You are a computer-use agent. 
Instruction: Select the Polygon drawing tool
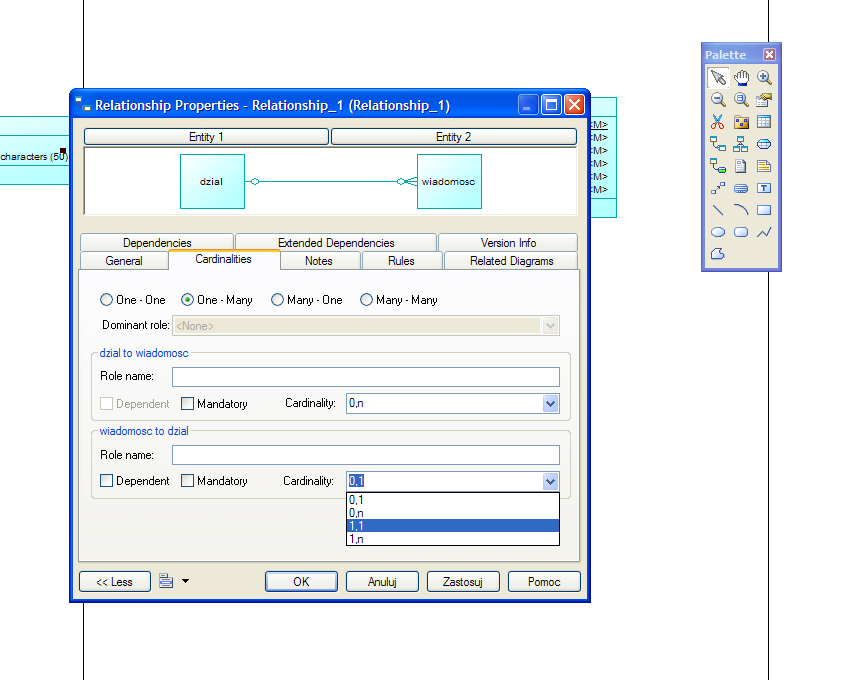(718, 254)
